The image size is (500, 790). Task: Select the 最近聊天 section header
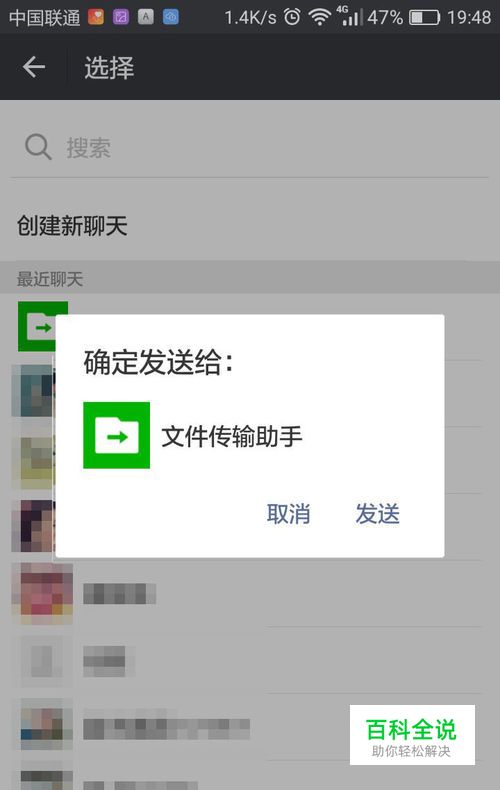49,278
